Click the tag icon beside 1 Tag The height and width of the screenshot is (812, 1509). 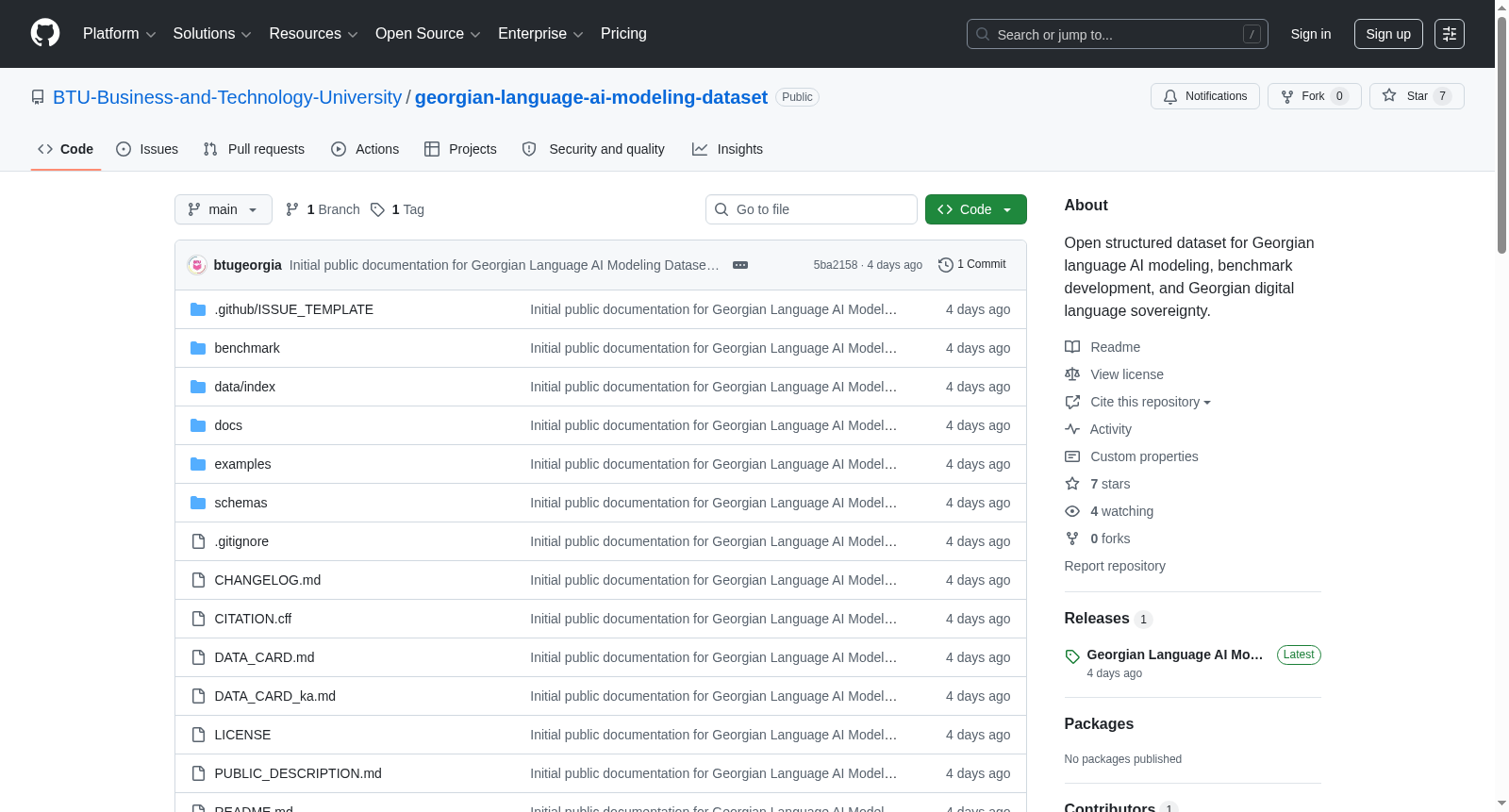[x=377, y=209]
